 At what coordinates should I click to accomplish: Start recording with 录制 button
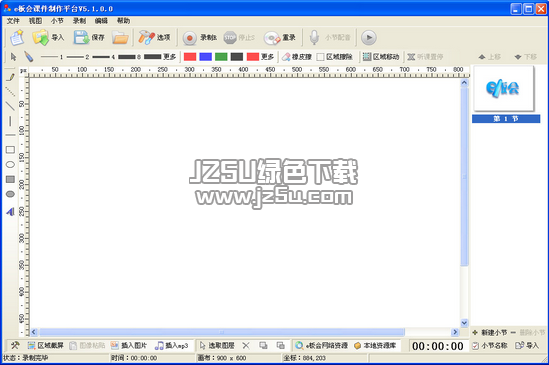tap(200, 37)
